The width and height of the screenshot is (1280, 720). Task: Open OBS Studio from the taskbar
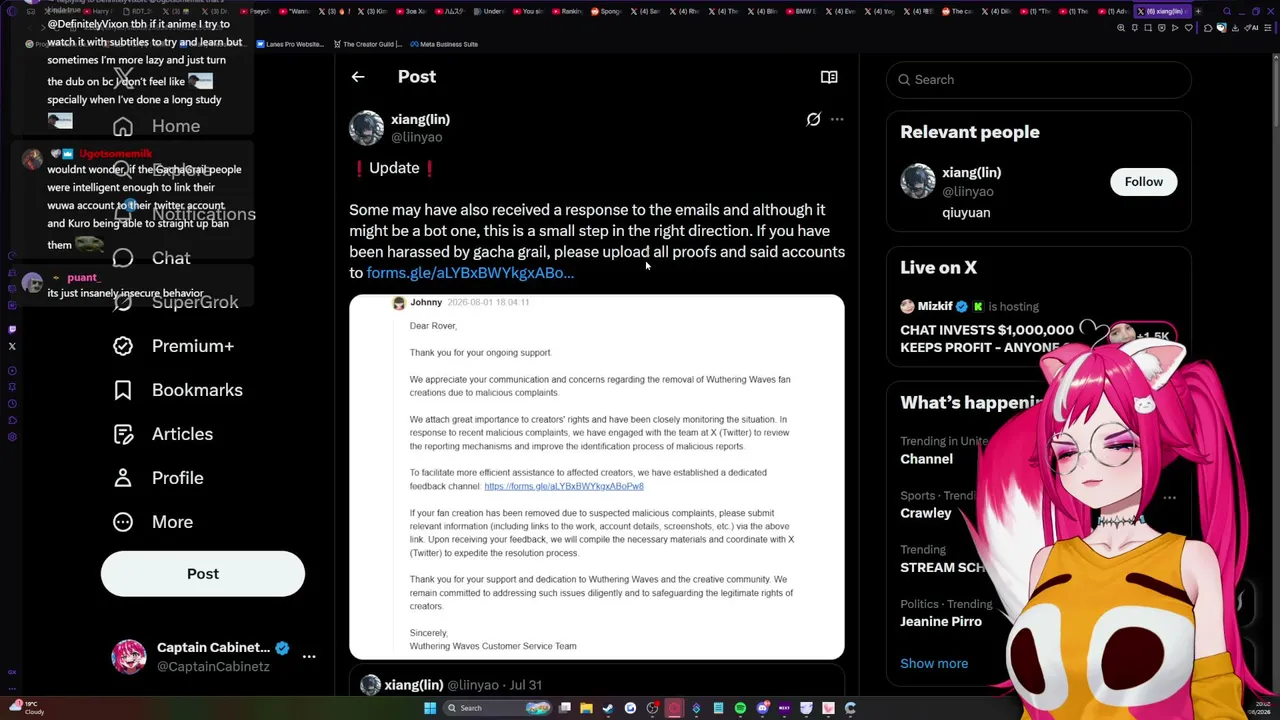tap(652, 708)
